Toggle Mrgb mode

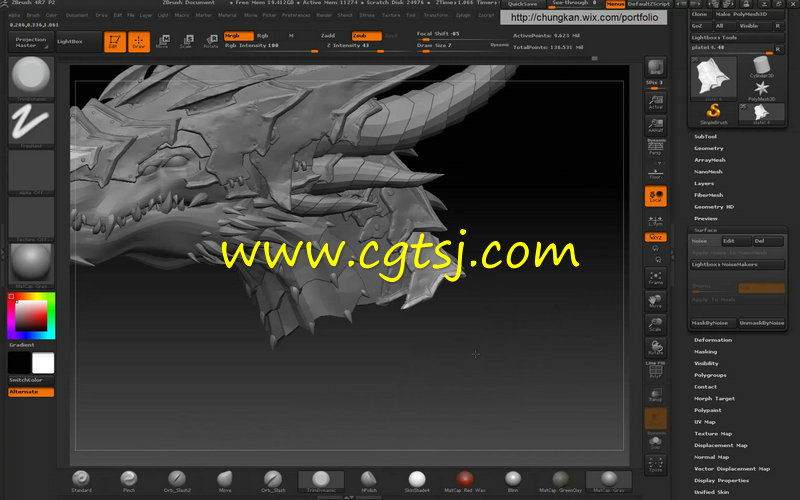click(238, 36)
